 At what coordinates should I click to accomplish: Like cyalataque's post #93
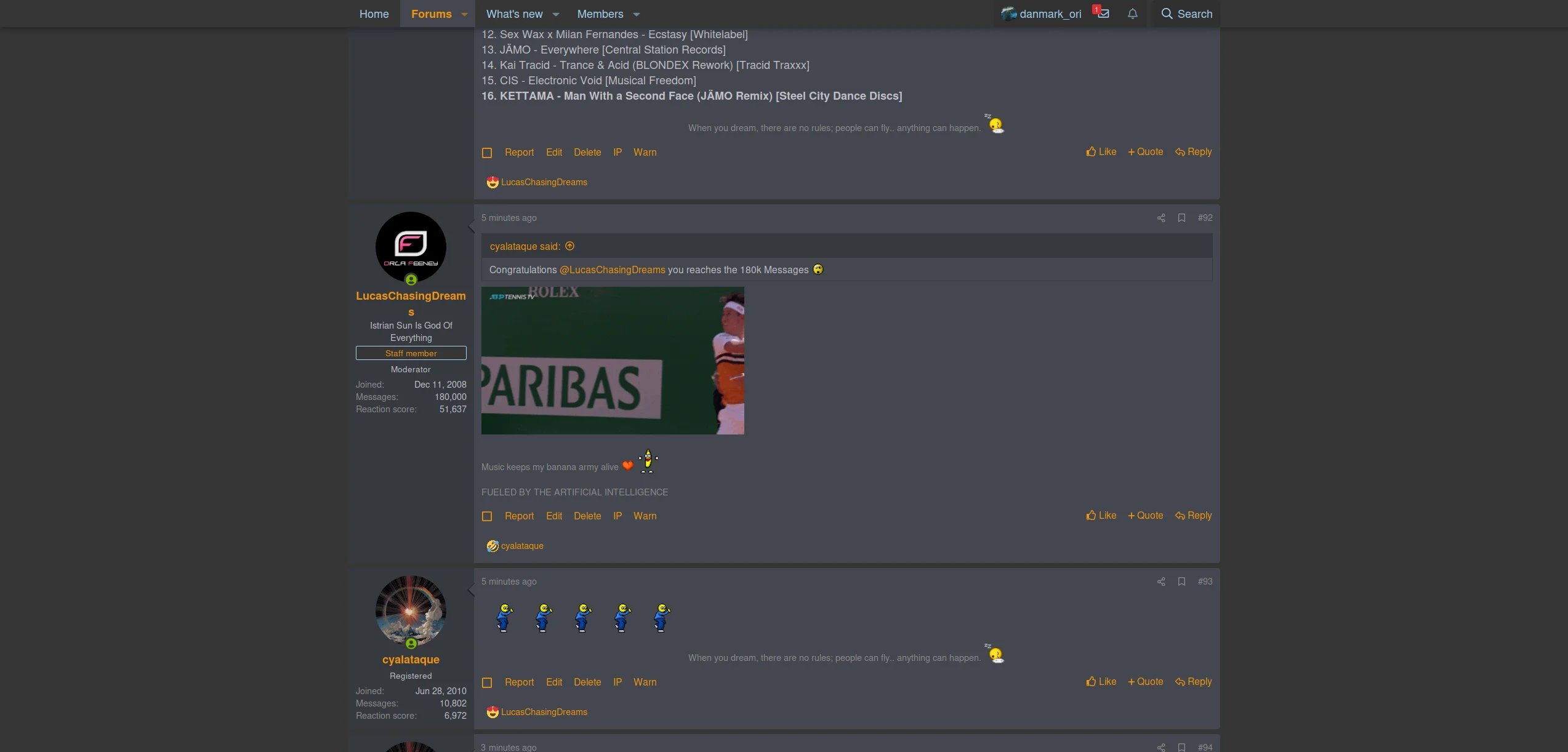coord(1101,682)
